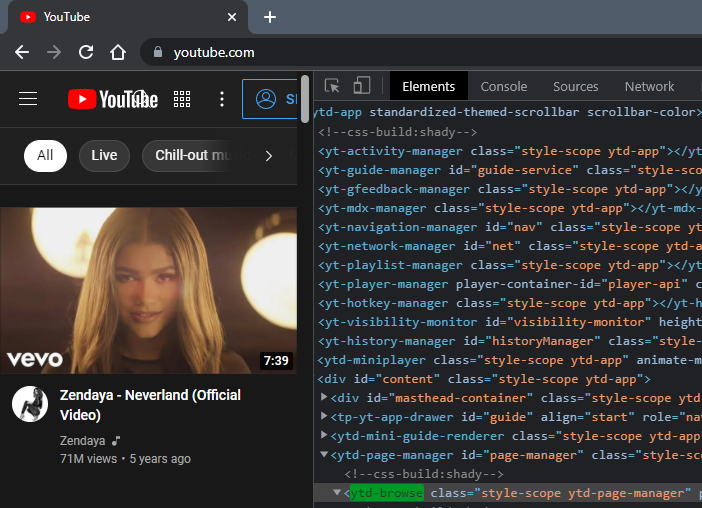Open the Network tab
Image resolution: width=702 pixels, height=508 pixels.
[x=649, y=86]
